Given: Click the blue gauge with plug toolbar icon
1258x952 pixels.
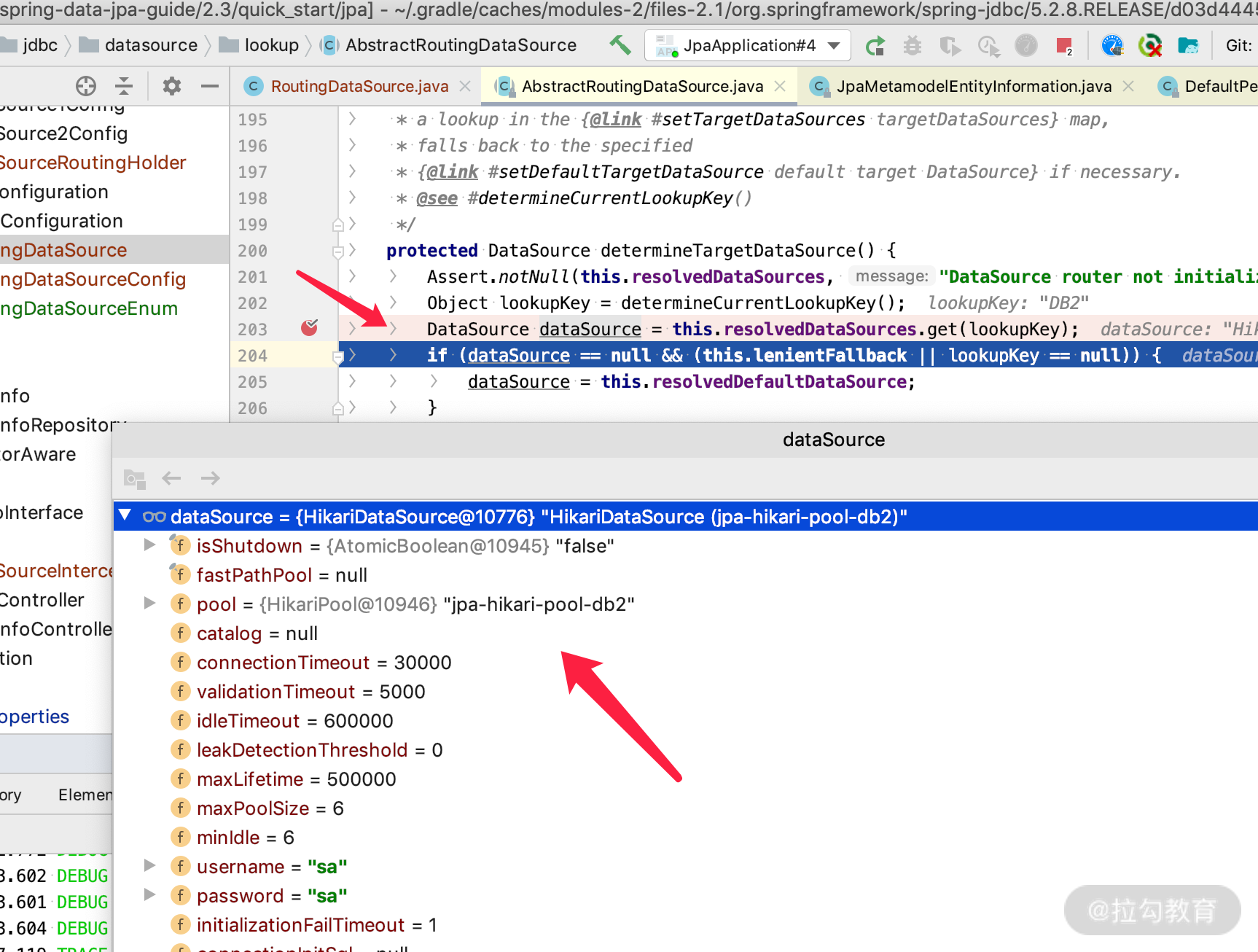Looking at the screenshot, I should point(1112,46).
